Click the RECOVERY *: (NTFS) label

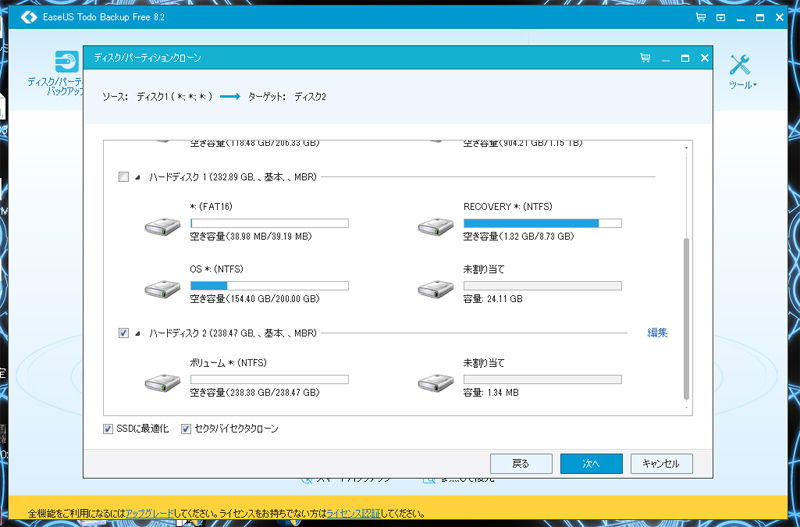click(508, 207)
